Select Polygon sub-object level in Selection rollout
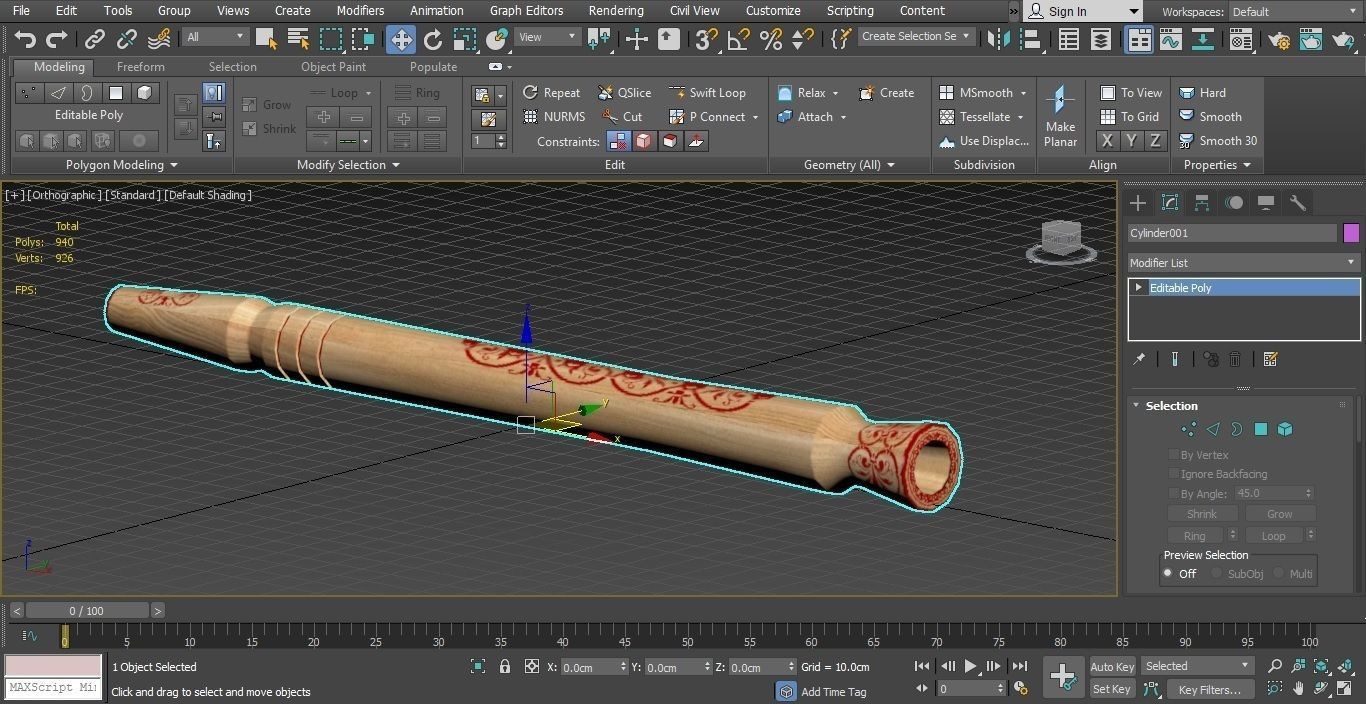The width and height of the screenshot is (1366, 704). 1261,429
